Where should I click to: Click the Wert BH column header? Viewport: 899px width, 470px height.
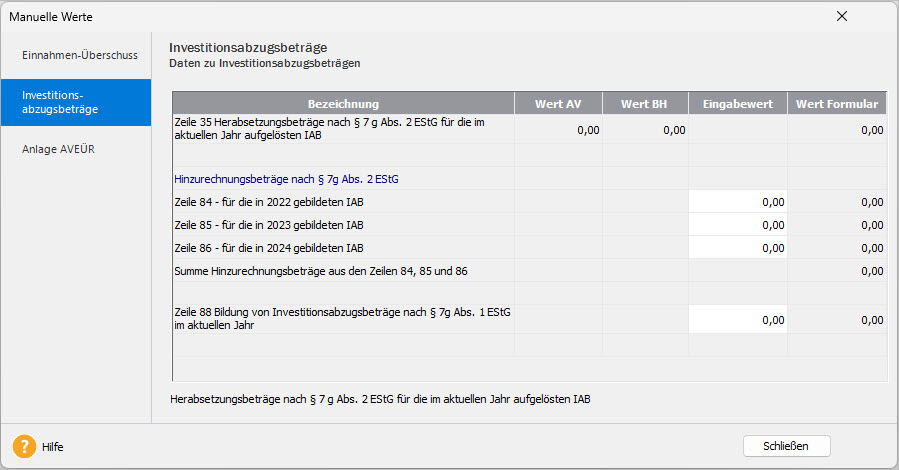(x=644, y=104)
